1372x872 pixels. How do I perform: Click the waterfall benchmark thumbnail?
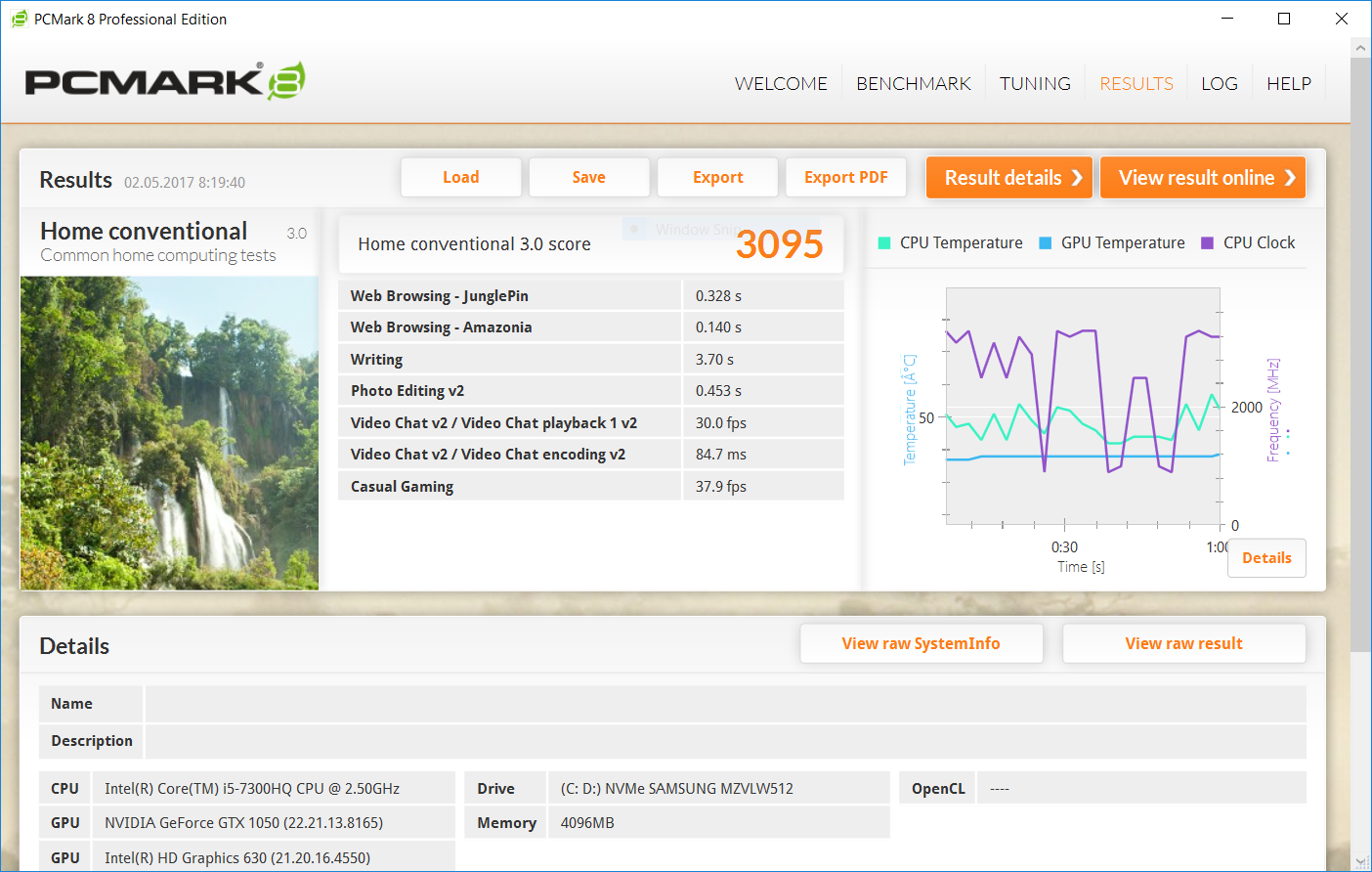pyautogui.click(x=170, y=433)
